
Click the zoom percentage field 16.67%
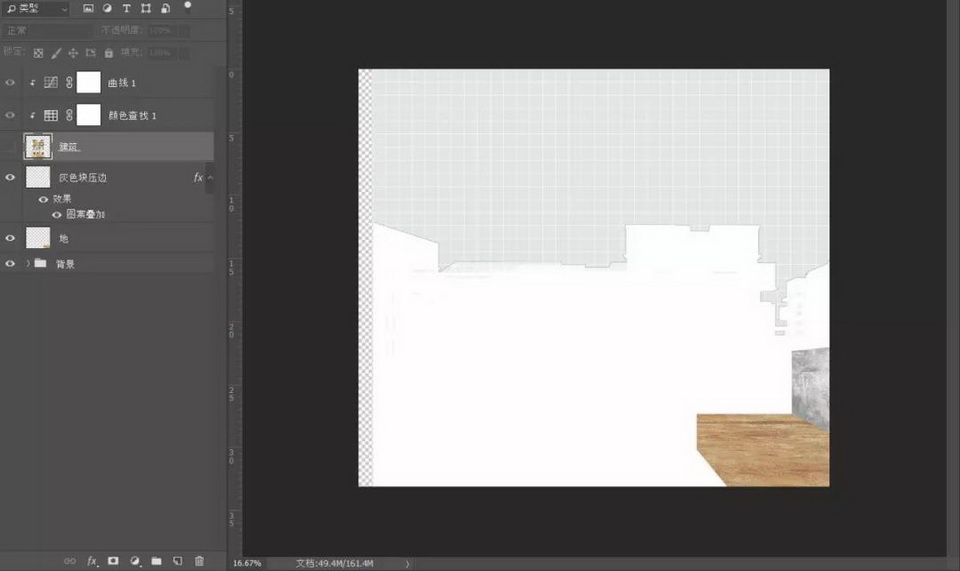click(247, 563)
